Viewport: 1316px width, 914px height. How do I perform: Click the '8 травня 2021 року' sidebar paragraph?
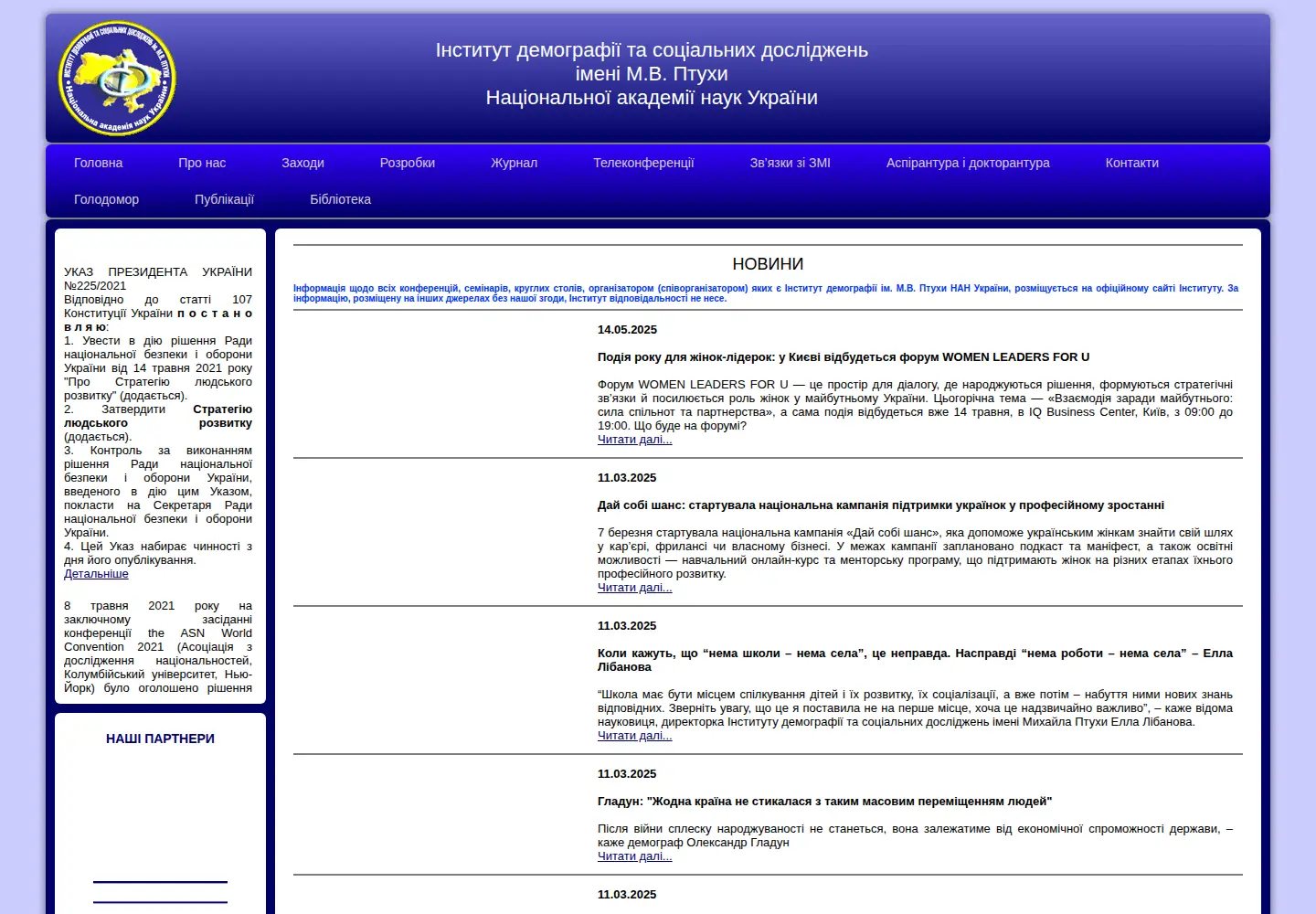click(x=158, y=647)
